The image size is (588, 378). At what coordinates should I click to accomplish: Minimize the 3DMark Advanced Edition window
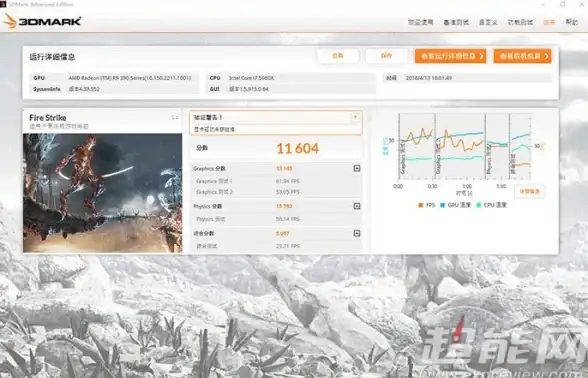coord(544,4)
